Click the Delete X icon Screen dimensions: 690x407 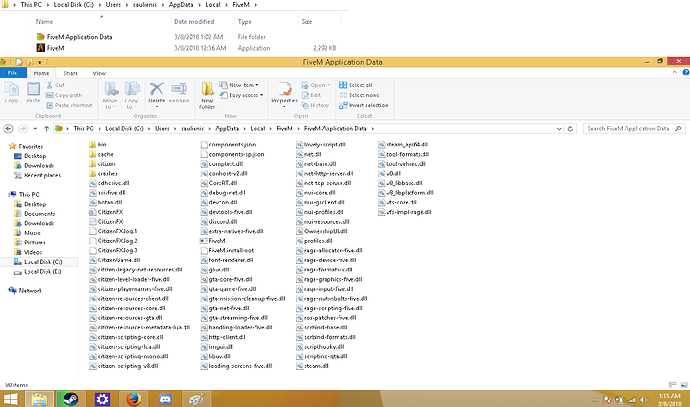(x=156, y=94)
